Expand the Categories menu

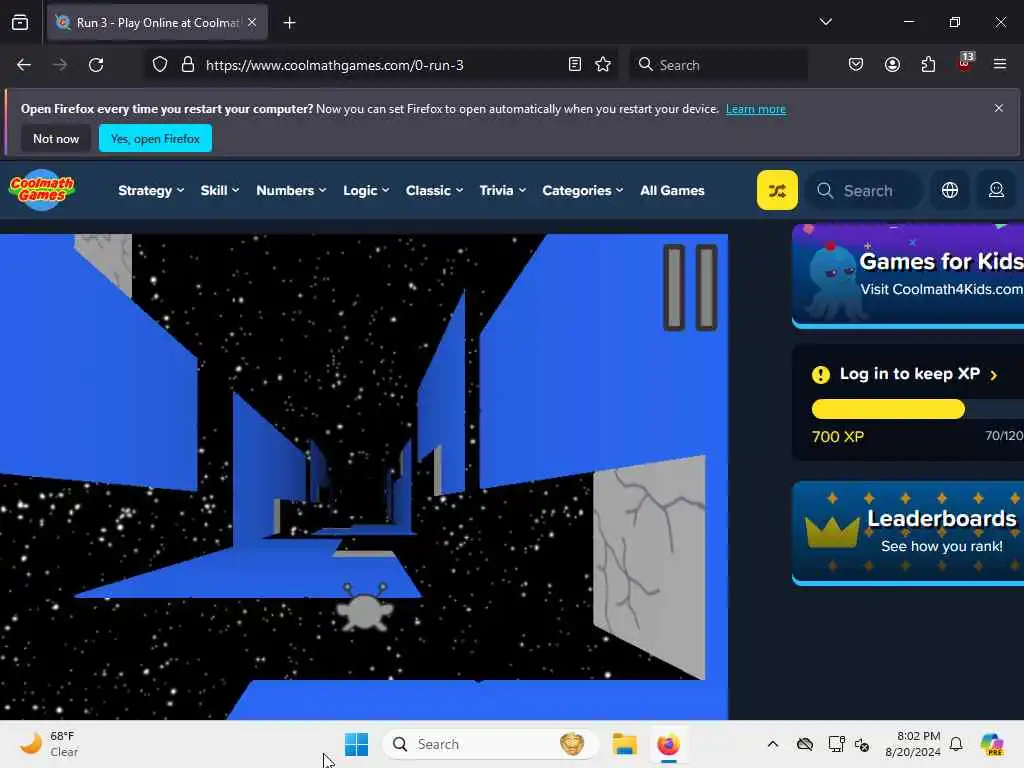point(583,191)
